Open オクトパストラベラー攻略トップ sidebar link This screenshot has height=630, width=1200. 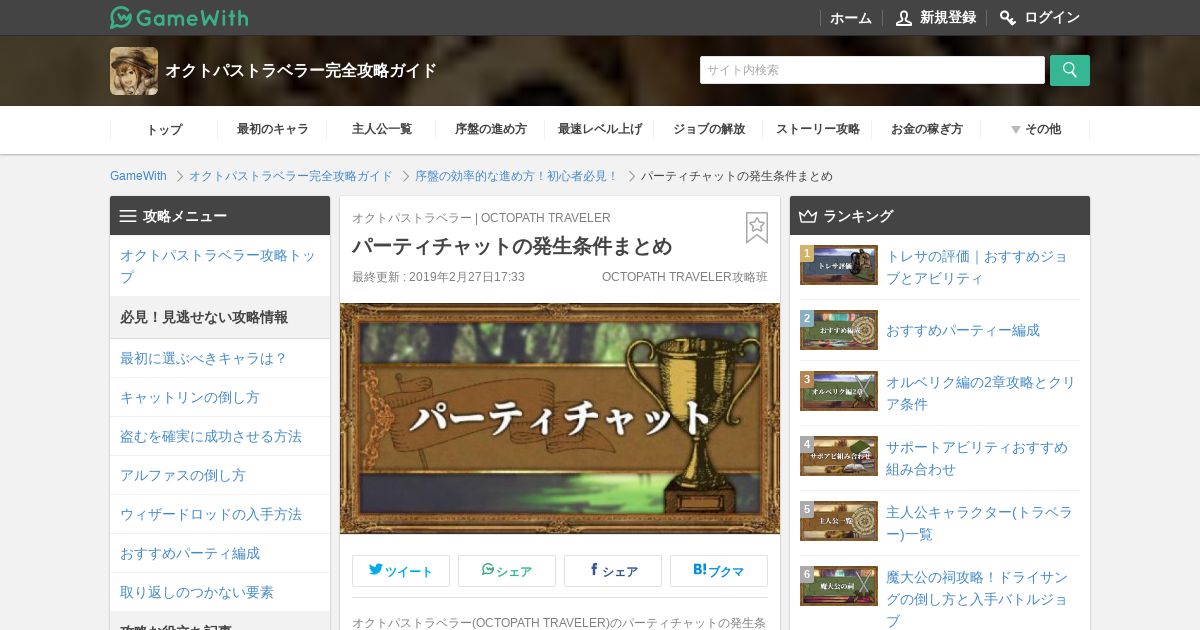[218, 266]
